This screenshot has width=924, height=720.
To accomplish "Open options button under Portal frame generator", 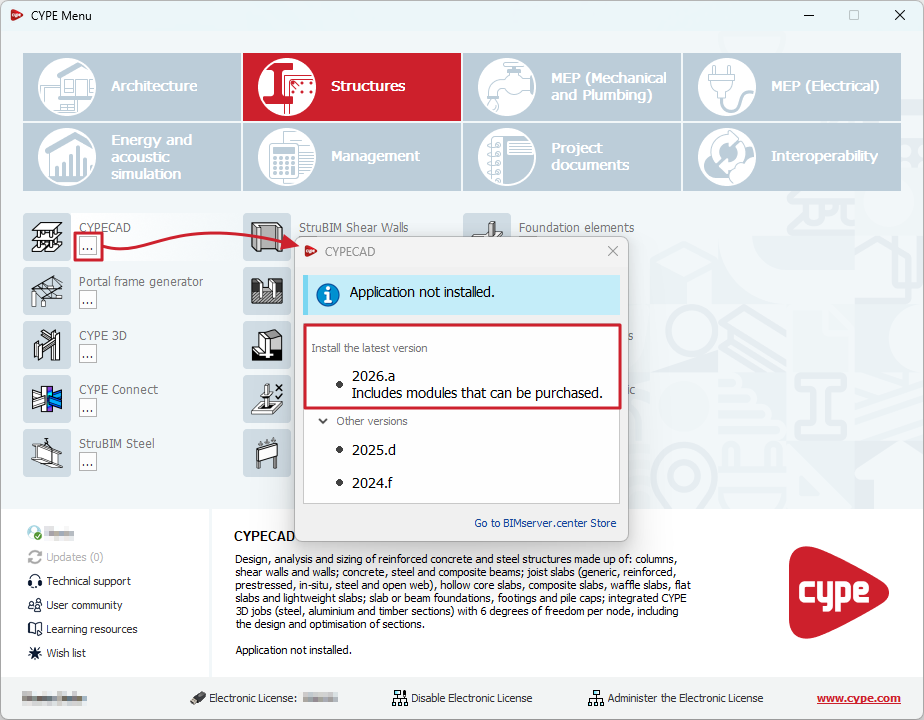I will (x=88, y=300).
